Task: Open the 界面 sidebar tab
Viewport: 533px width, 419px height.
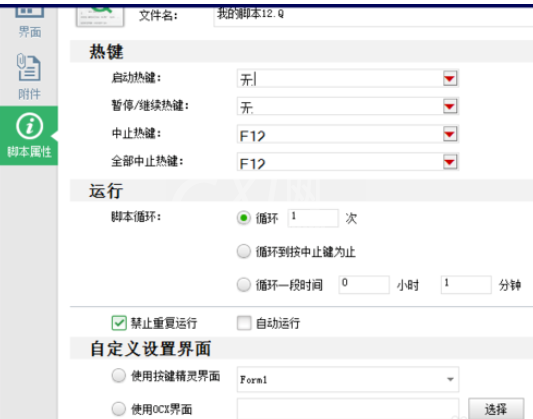Action: click(29, 23)
